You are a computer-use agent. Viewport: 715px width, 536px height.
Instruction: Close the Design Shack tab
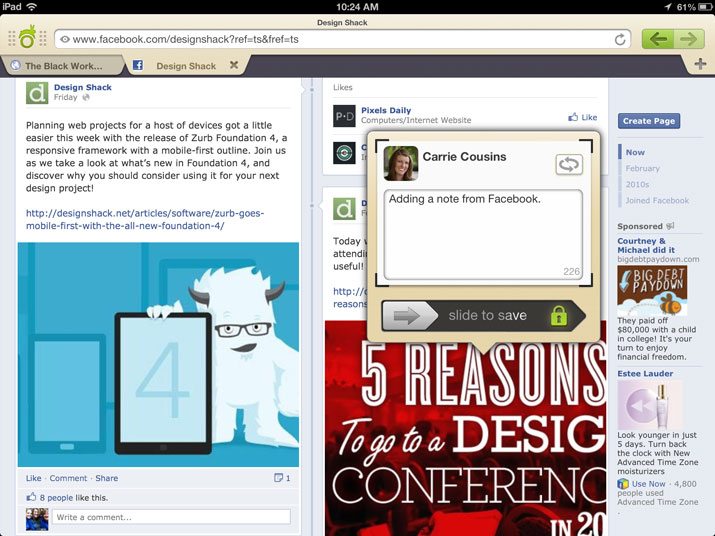click(234, 65)
